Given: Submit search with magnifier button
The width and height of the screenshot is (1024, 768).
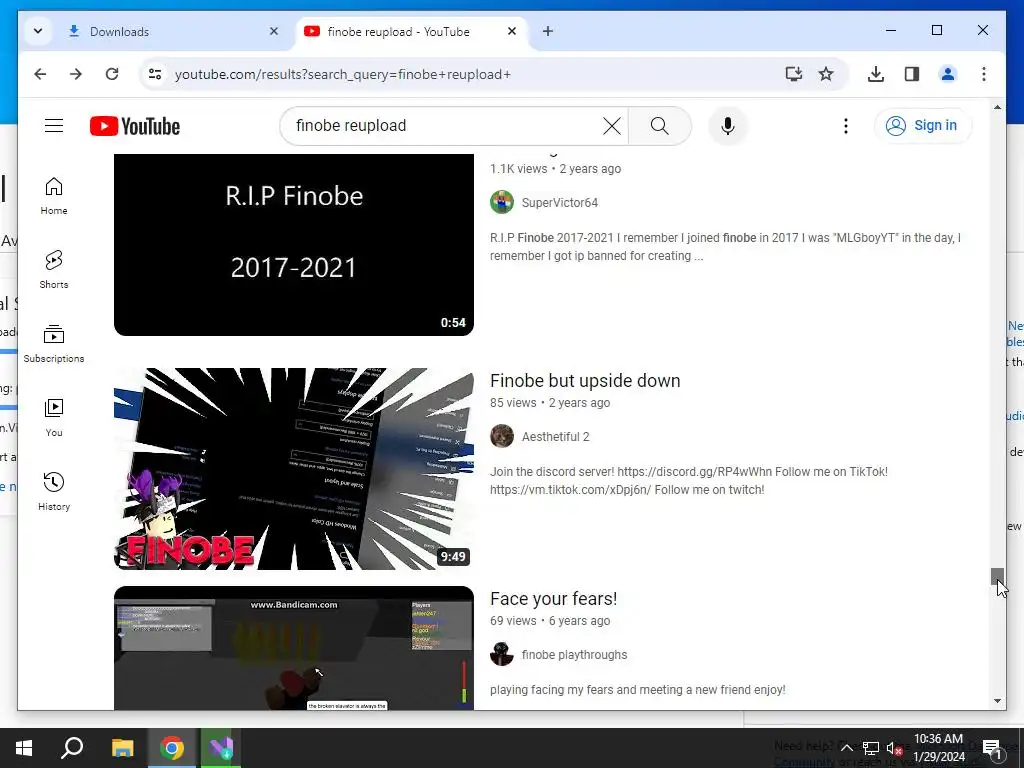Looking at the screenshot, I should [660, 125].
